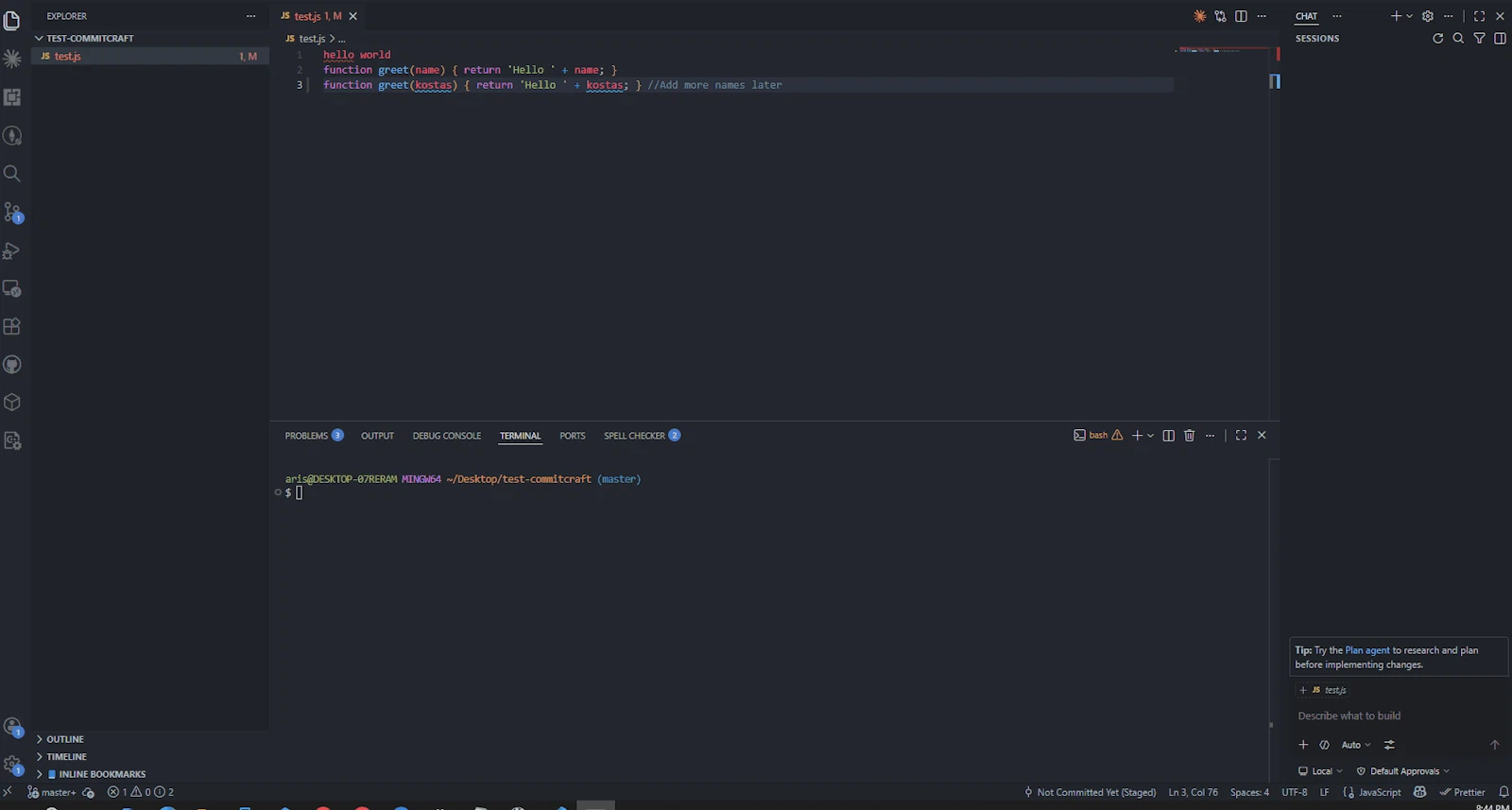The height and width of the screenshot is (810, 1512).
Task: Click the Ethereum-style icon in activity bar
Action: point(12,135)
